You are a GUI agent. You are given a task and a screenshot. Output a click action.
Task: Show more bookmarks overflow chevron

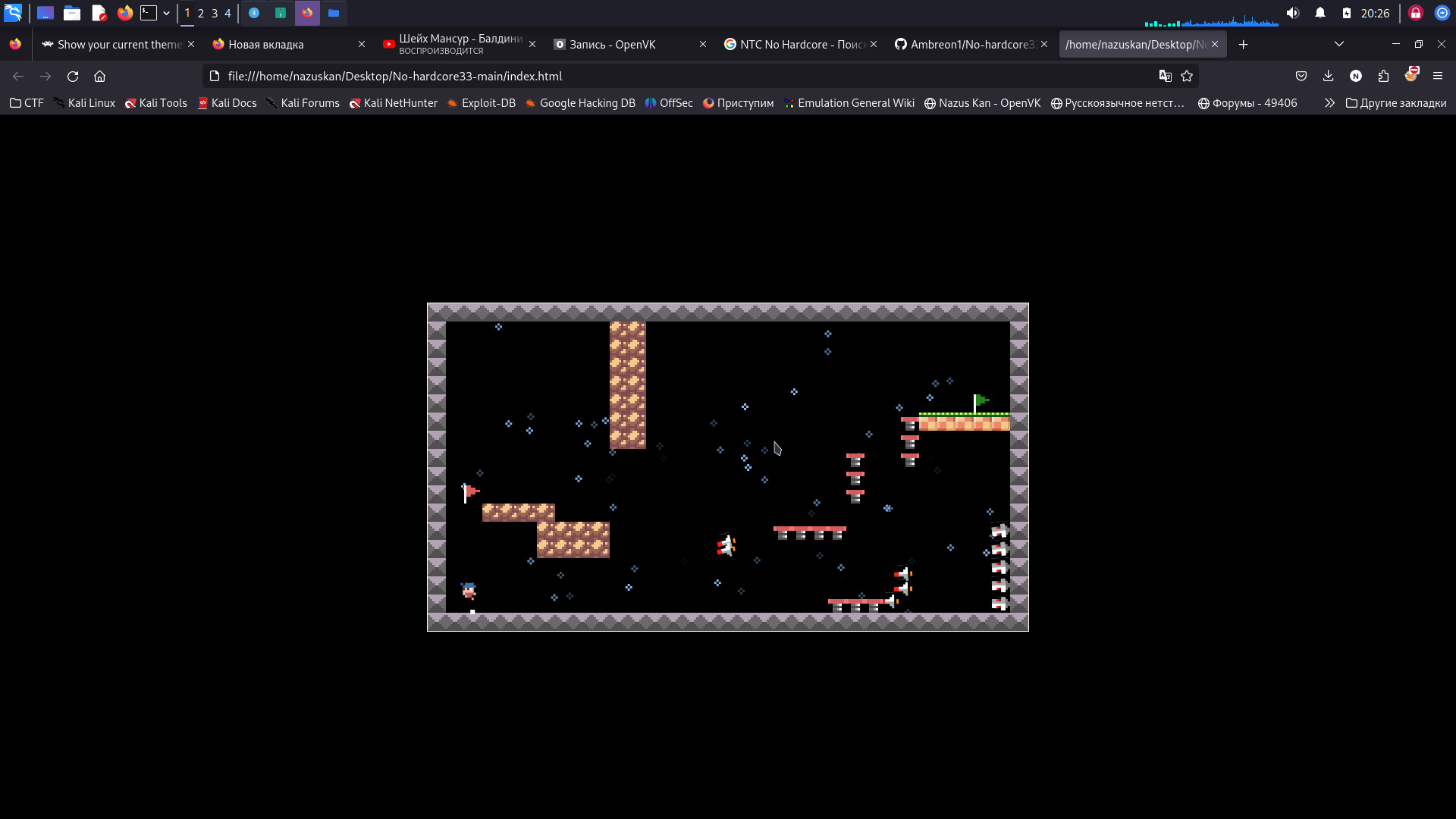click(1329, 103)
